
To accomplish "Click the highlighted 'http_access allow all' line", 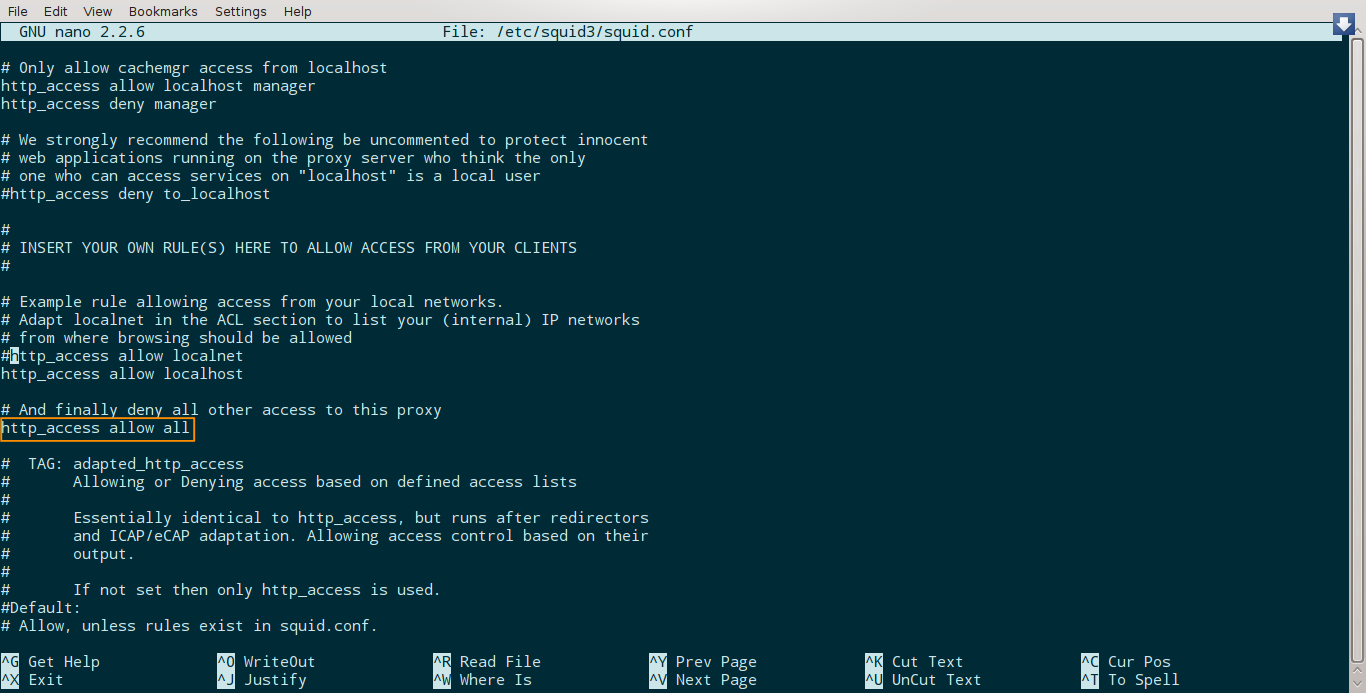I will (96, 428).
